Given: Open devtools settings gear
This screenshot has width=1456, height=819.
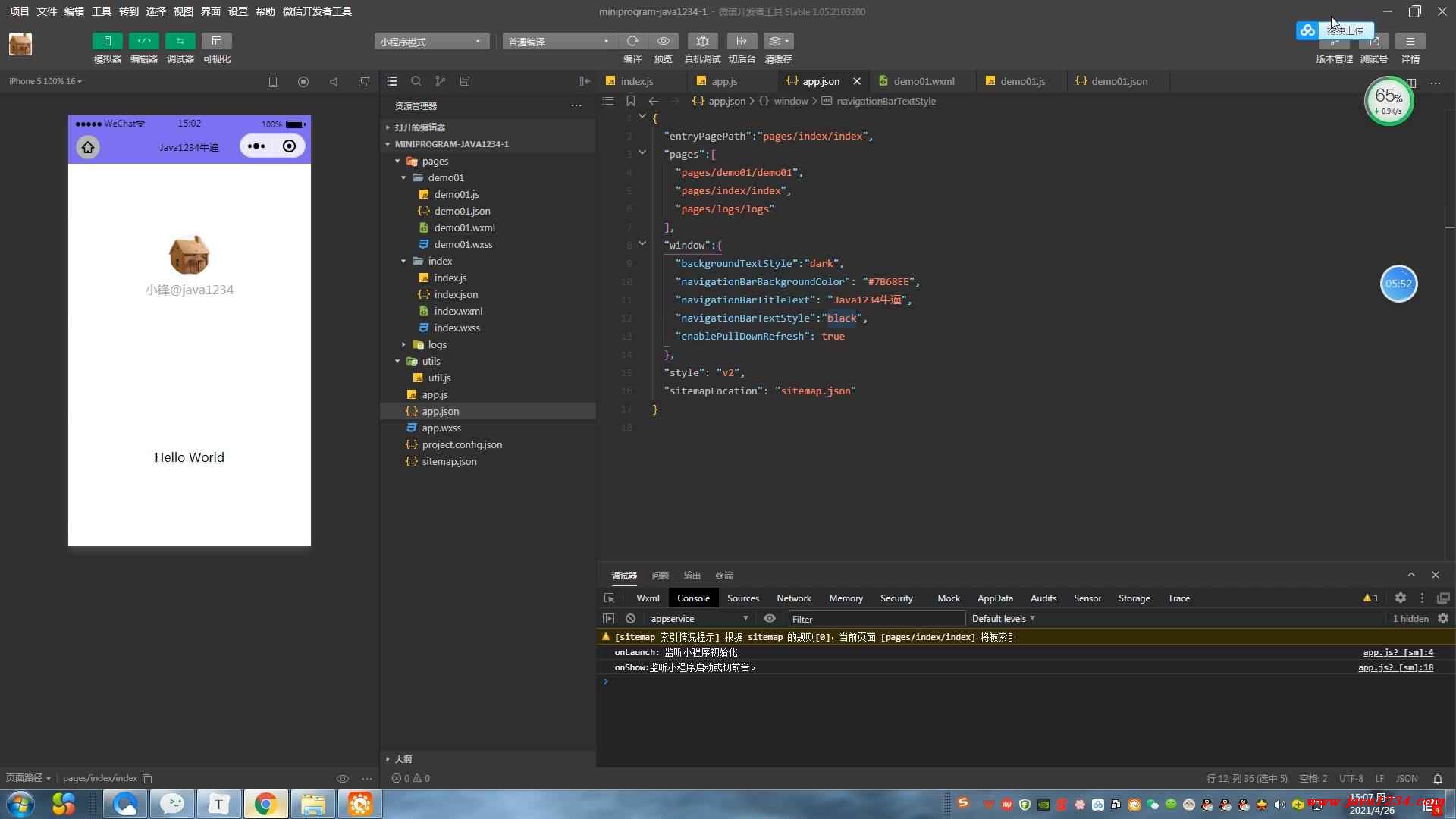Looking at the screenshot, I should tap(1401, 598).
